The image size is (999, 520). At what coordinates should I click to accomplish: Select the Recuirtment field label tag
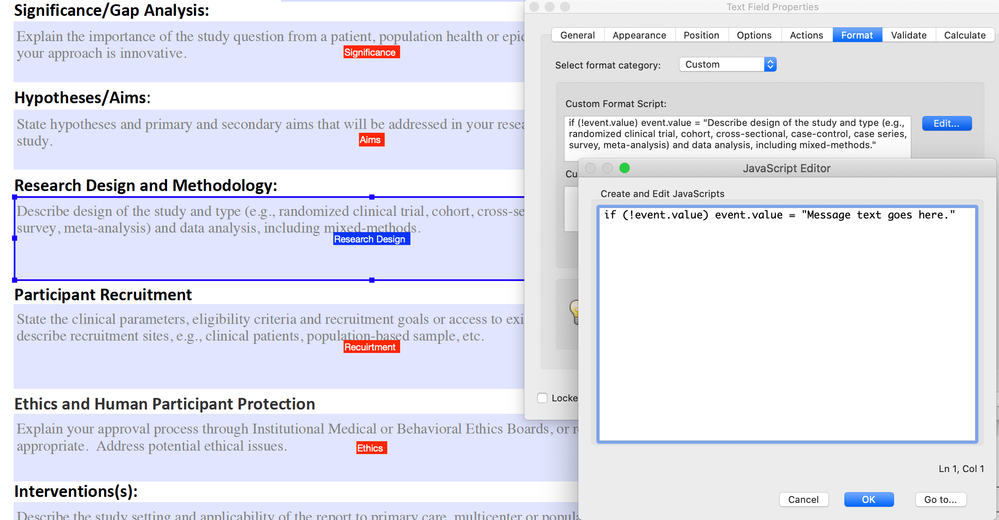(371, 347)
